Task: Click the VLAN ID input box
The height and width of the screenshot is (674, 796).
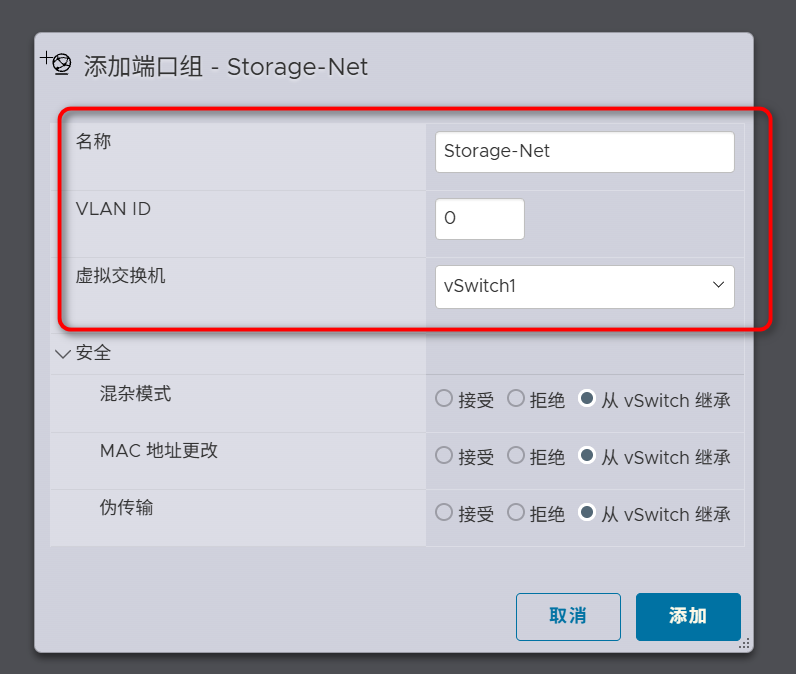Action: (x=480, y=218)
